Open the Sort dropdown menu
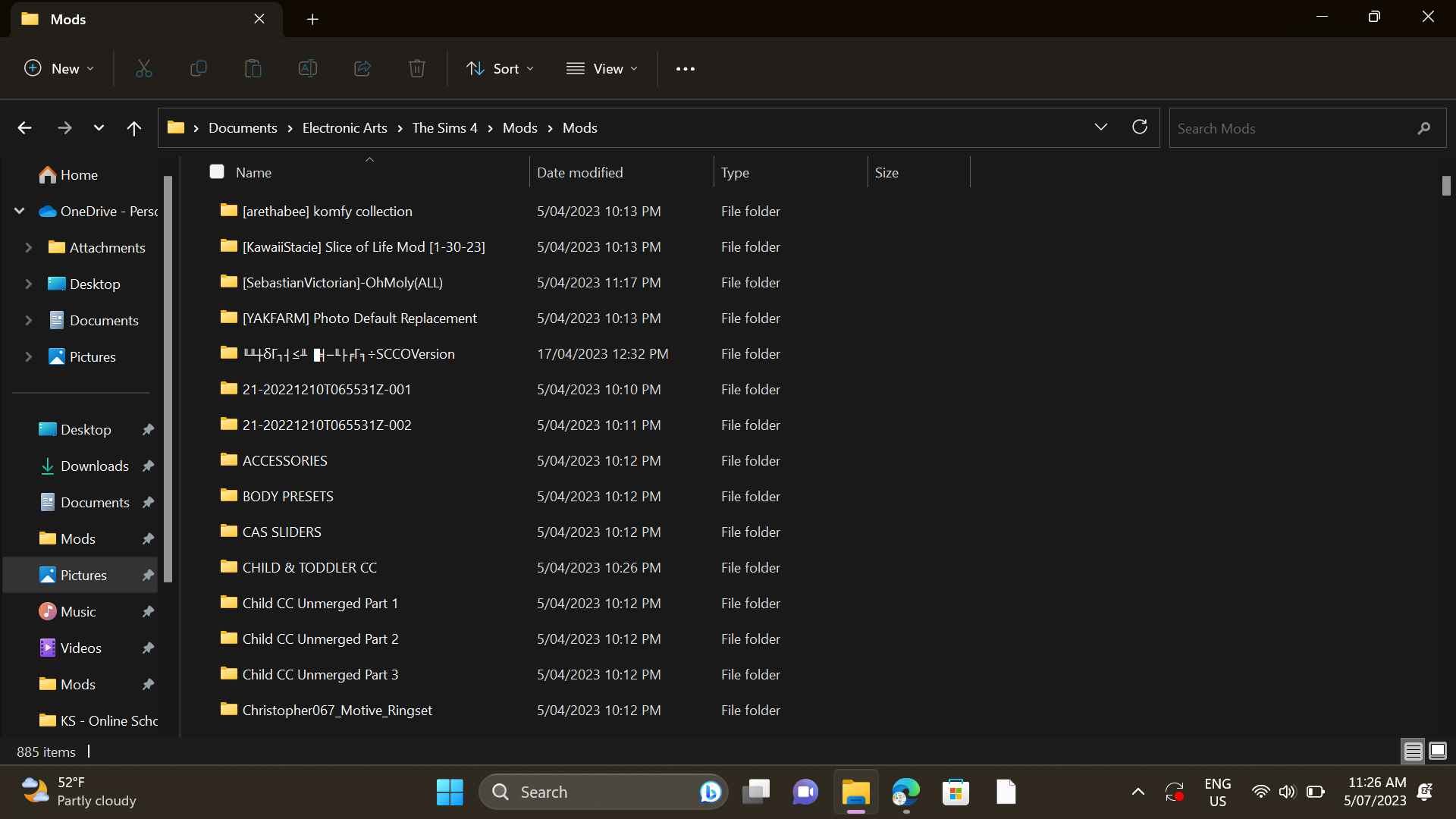This screenshot has height=819, width=1456. click(500, 69)
